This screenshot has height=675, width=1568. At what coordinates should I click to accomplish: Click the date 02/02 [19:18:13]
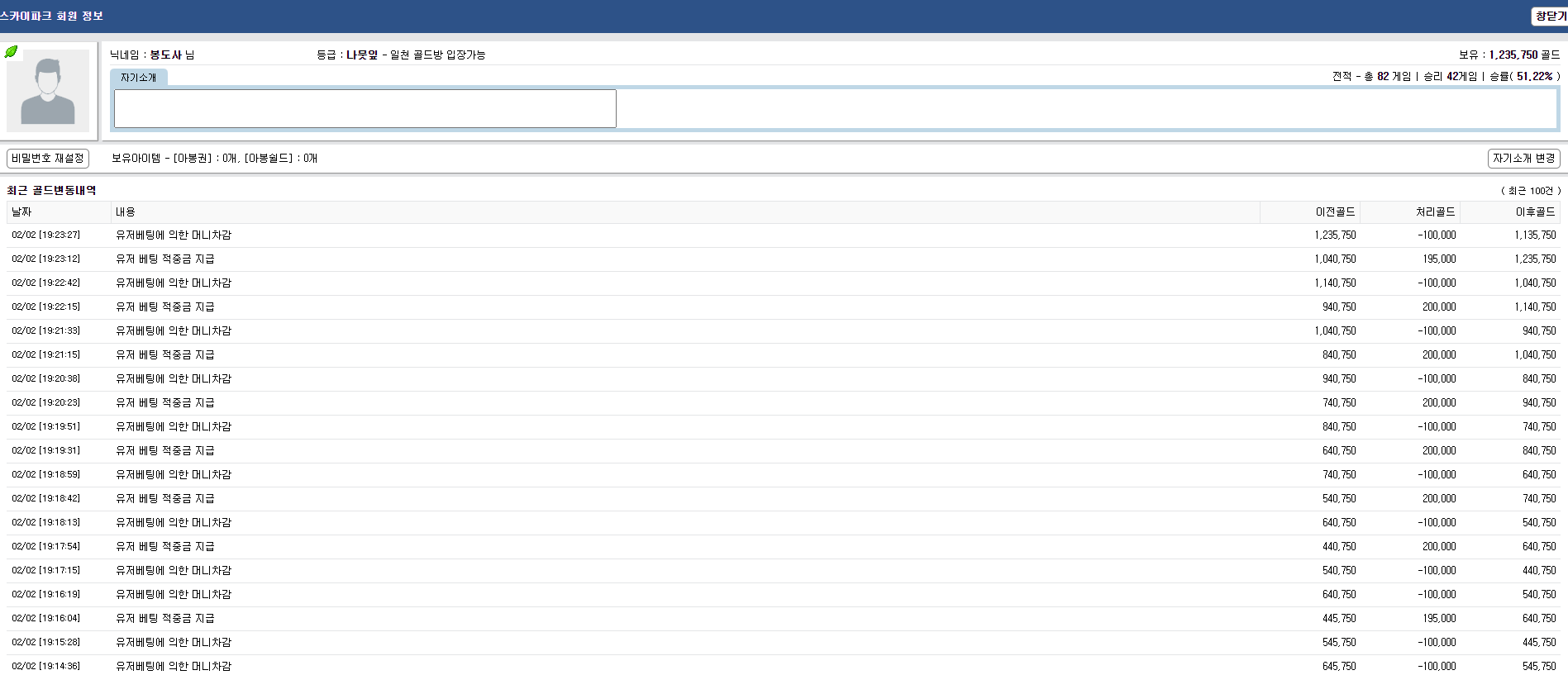(x=45, y=522)
